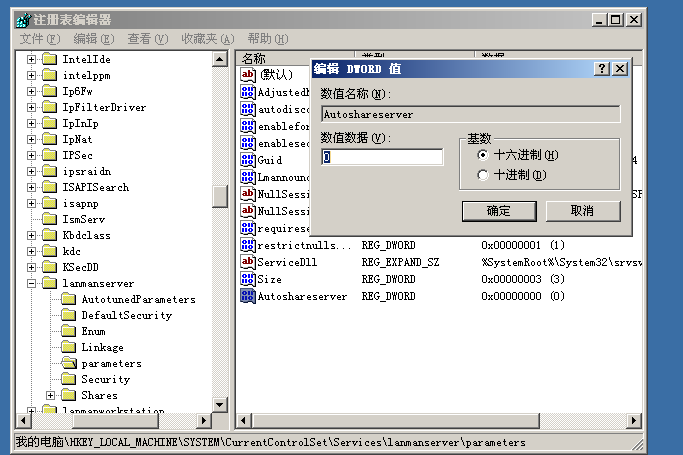Click the 数值数据 input field
The width and height of the screenshot is (683, 455).
coord(382,157)
